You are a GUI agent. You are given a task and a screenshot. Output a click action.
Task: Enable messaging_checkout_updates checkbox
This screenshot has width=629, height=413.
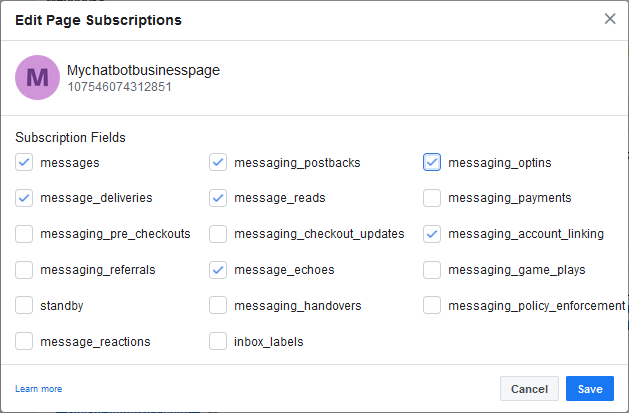tap(218, 234)
